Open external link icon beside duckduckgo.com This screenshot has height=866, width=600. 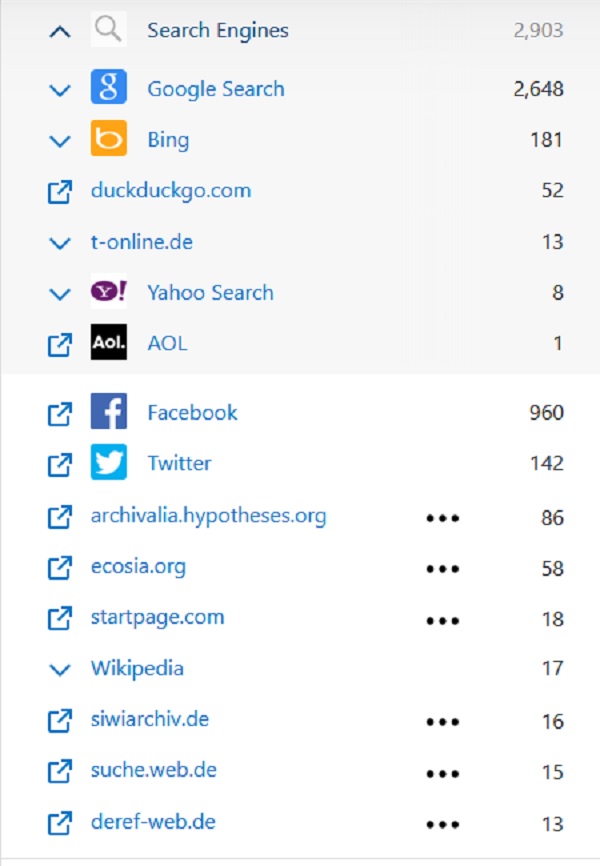click(x=60, y=192)
